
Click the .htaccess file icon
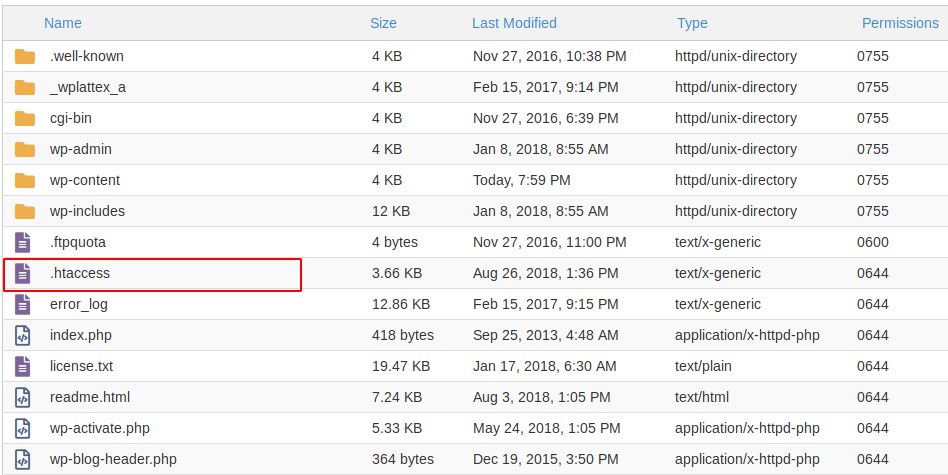23,273
